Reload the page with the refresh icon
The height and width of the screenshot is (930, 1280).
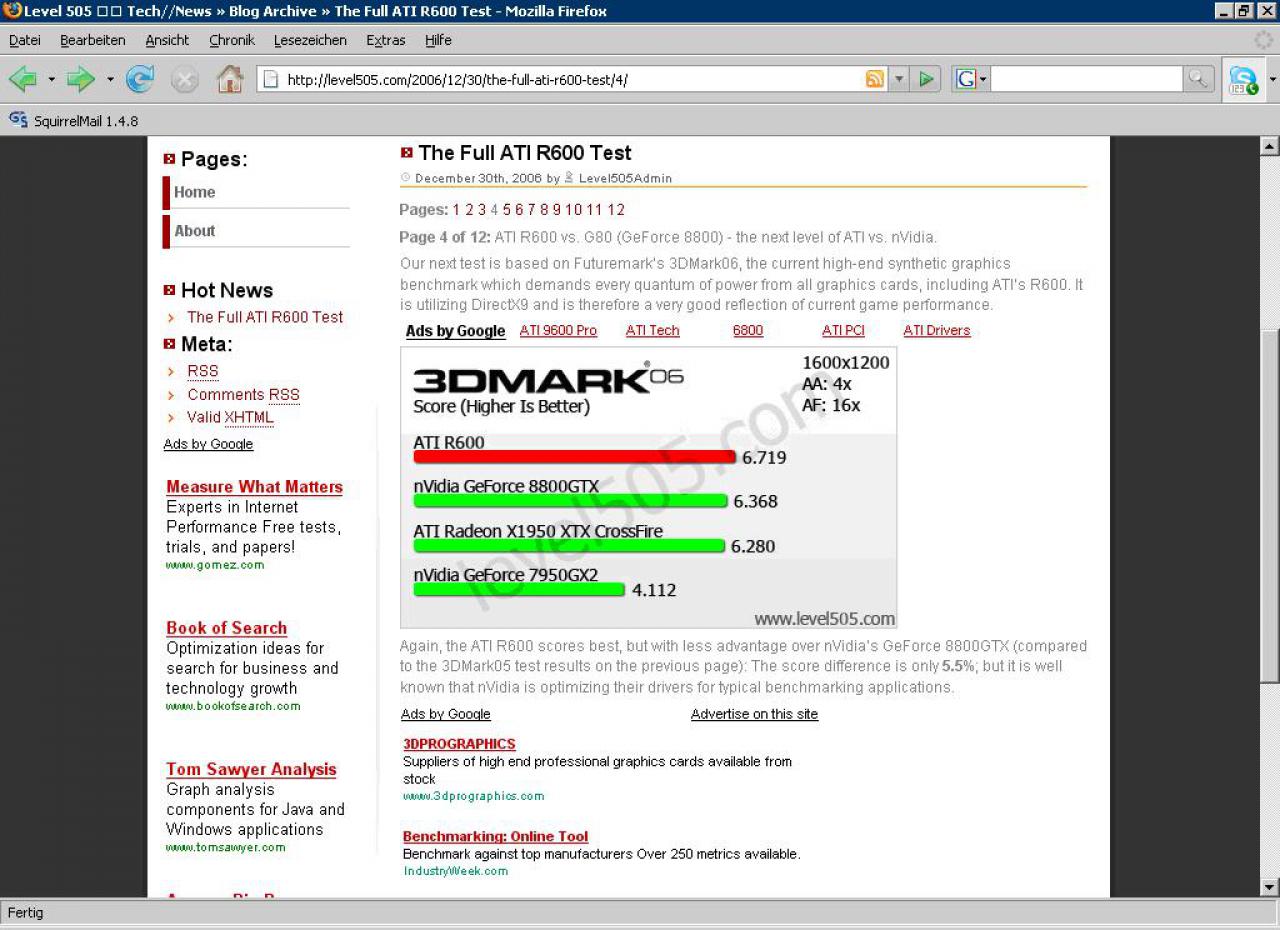click(140, 79)
